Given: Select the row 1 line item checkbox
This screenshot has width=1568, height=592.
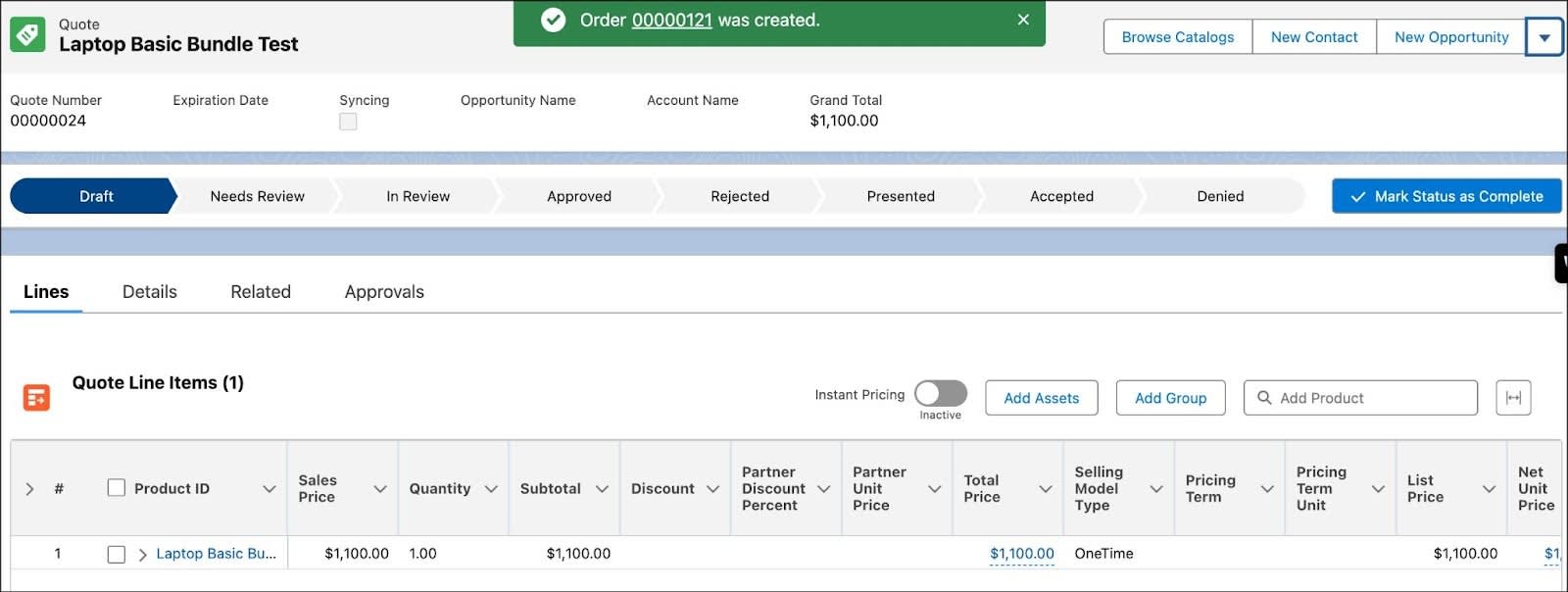Looking at the screenshot, I should pyautogui.click(x=117, y=555).
